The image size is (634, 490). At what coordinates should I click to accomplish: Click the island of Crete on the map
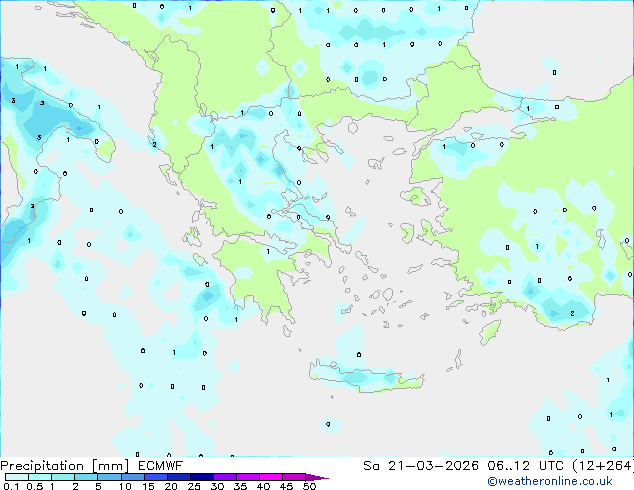coord(366,376)
